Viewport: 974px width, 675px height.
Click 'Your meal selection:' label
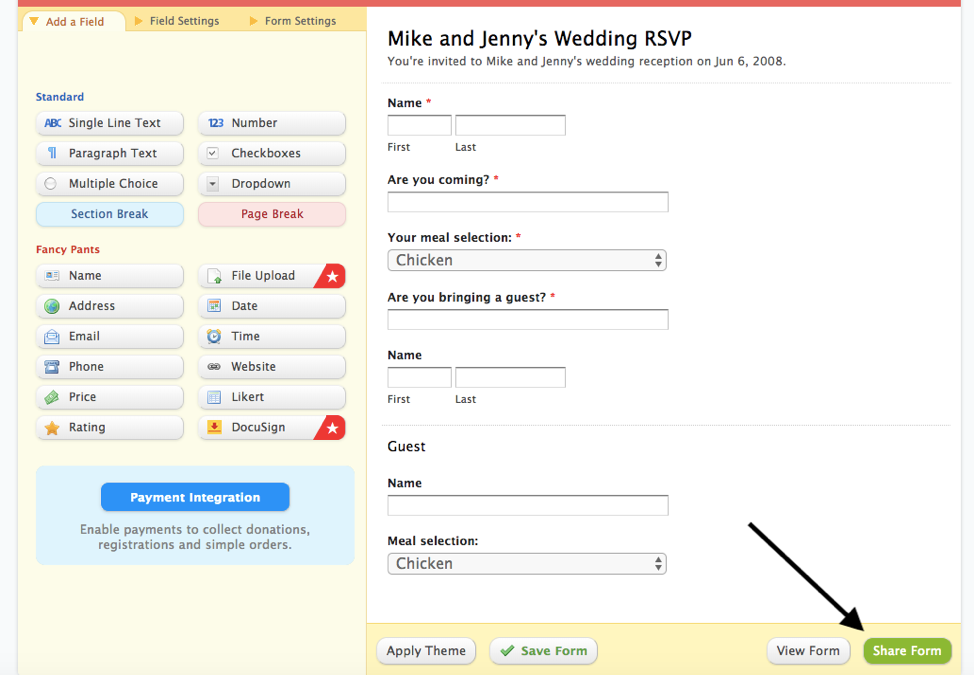point(450,238)
